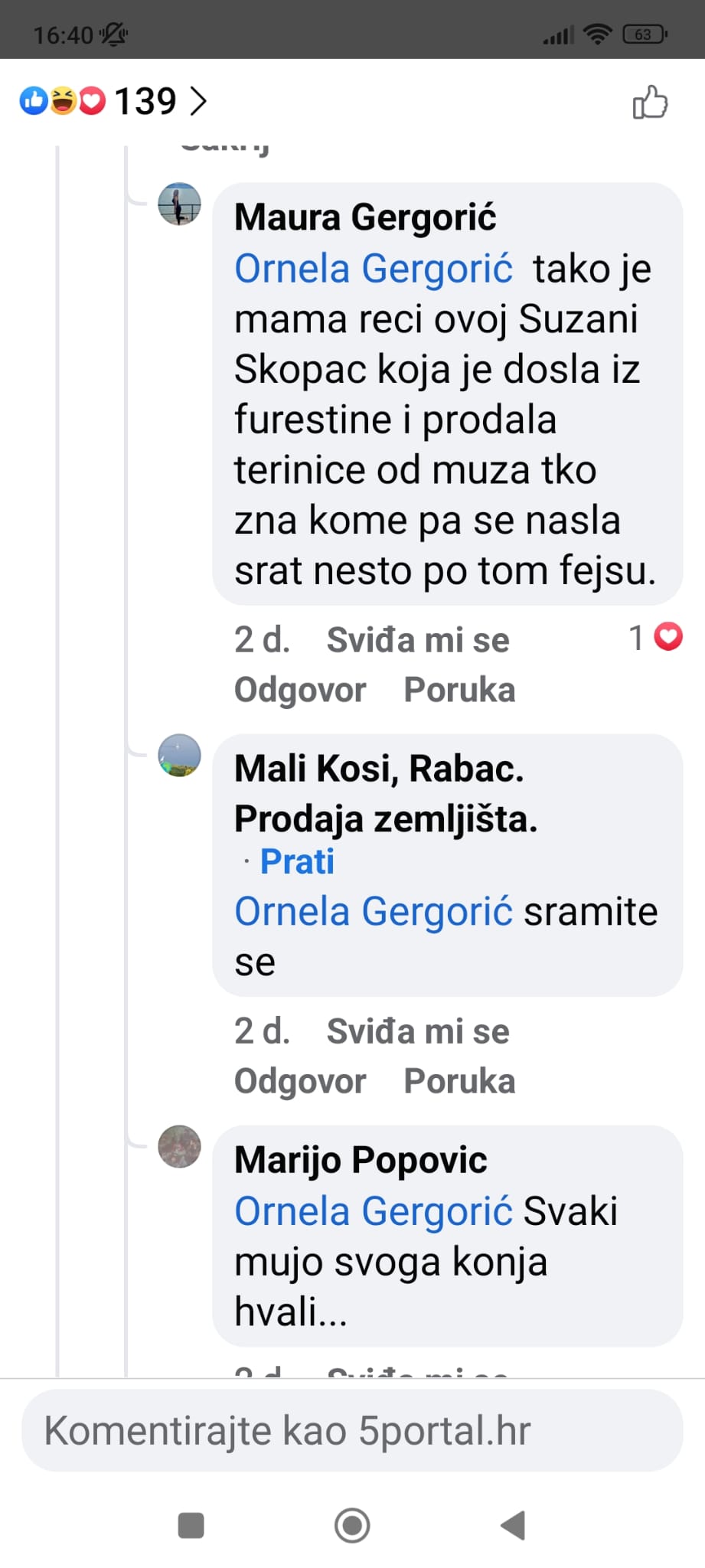Viewport: 705px width, 1568px height.
Task: Open Marijo Popovic's profile picture
Action: (x=179, y=1146)
